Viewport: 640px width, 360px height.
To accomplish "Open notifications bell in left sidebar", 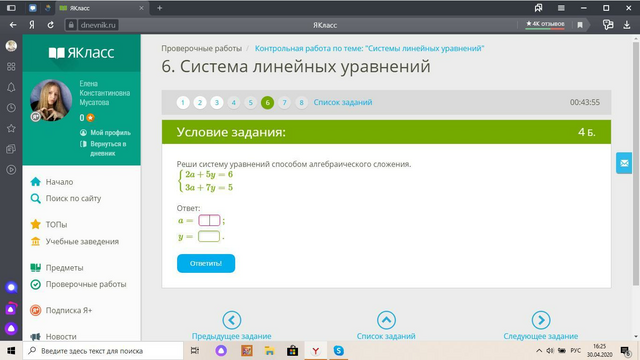I will (11, 87).
